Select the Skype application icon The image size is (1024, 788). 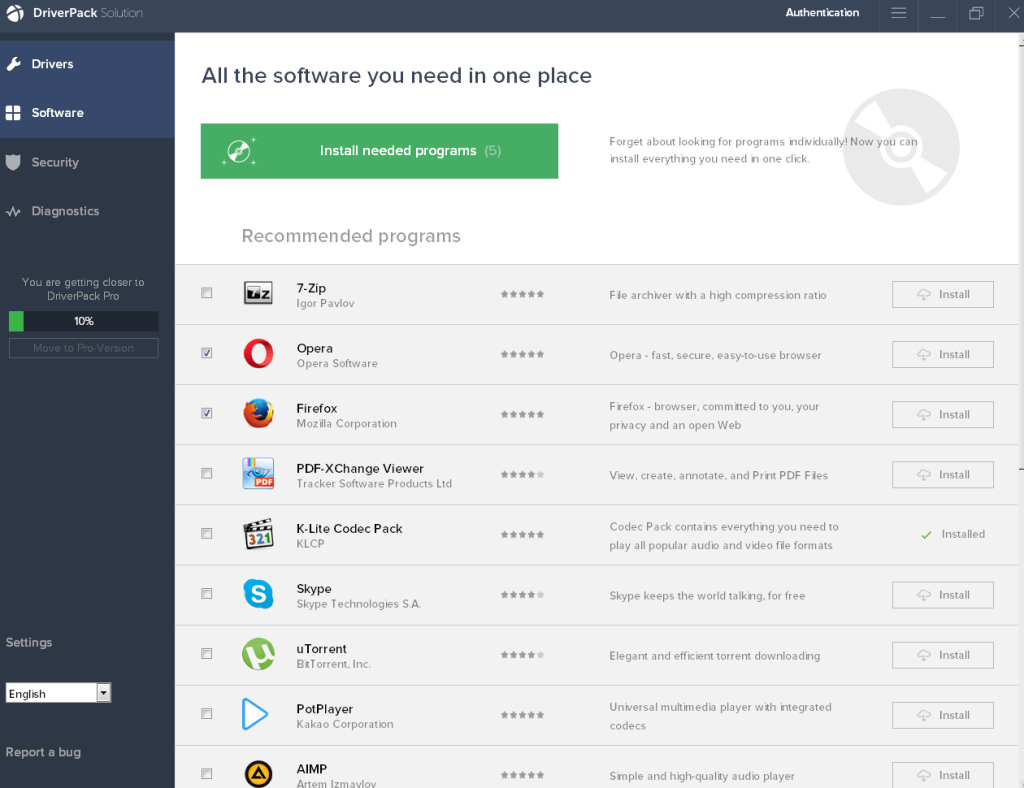[257, 594]
